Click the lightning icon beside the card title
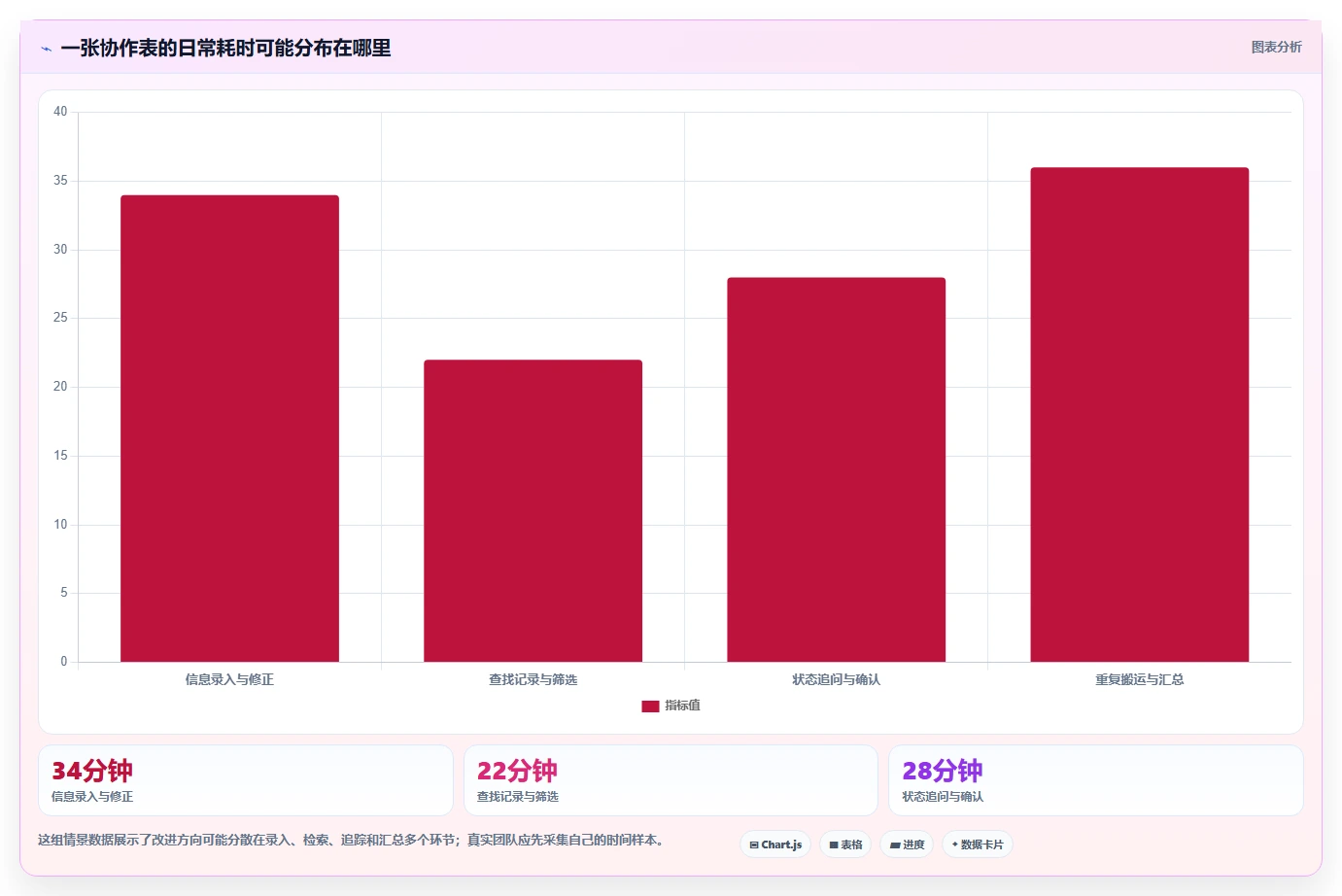Viewport: 1342px width, 896px height. pos(46,49)
